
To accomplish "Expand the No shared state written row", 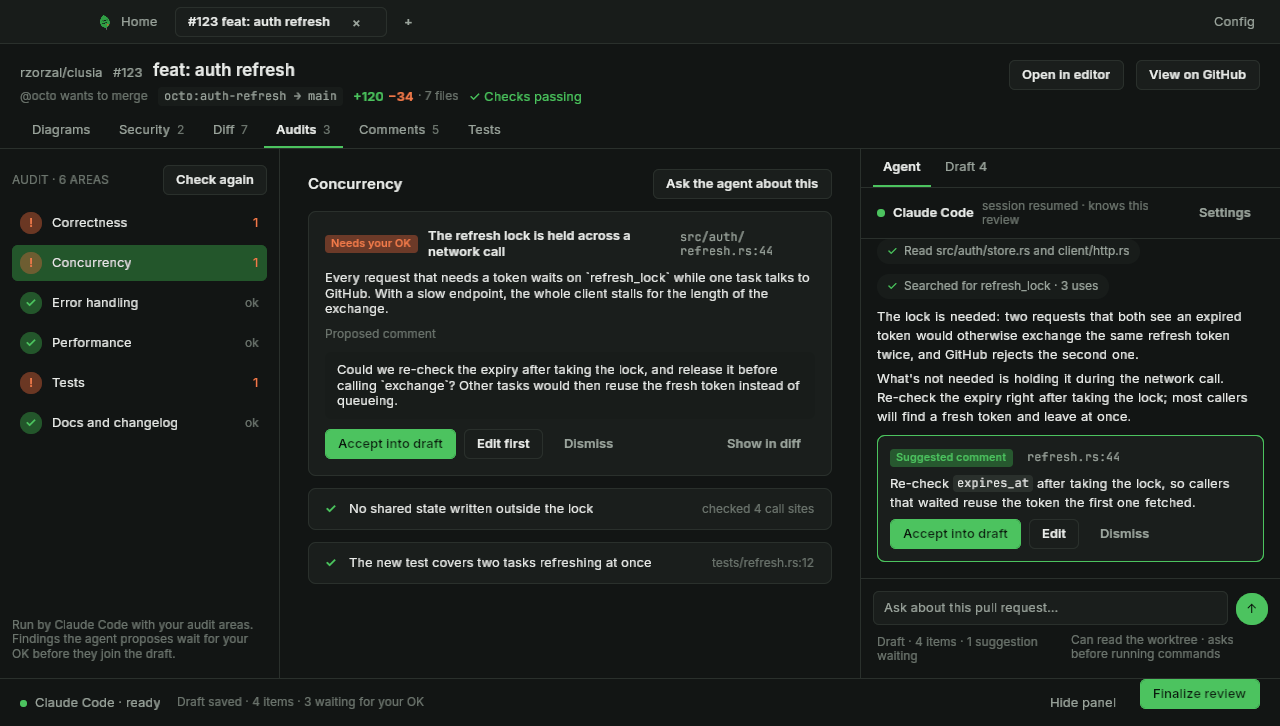I will [570, 509].
